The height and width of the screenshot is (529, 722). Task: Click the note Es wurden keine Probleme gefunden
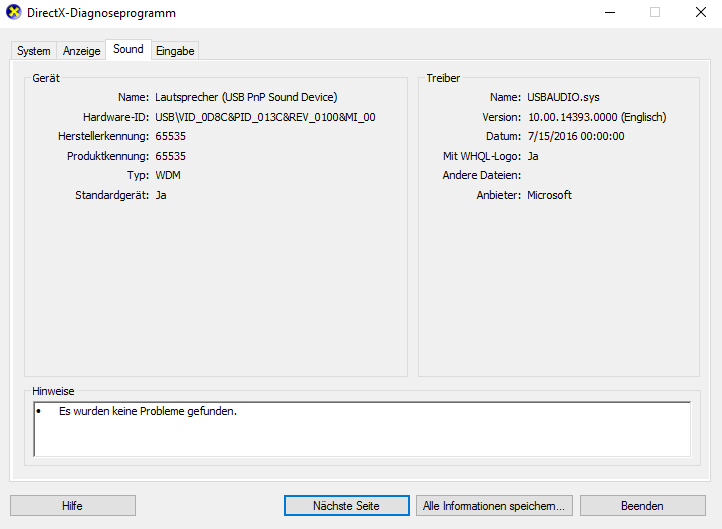pyautogui.click(x=148, y=411)
